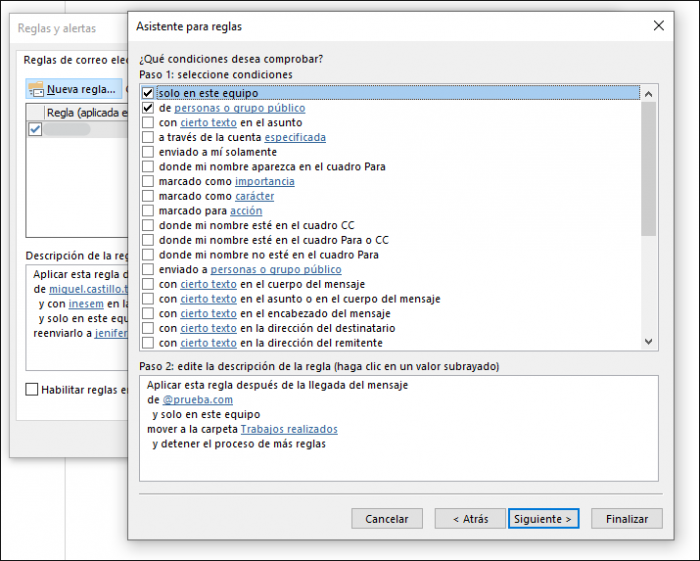The width and height of the screenshot is (700, 561).
Task: Open 'cierto texto' link in 'dirección del destinatario' row
Action: [x=208, y=328]
